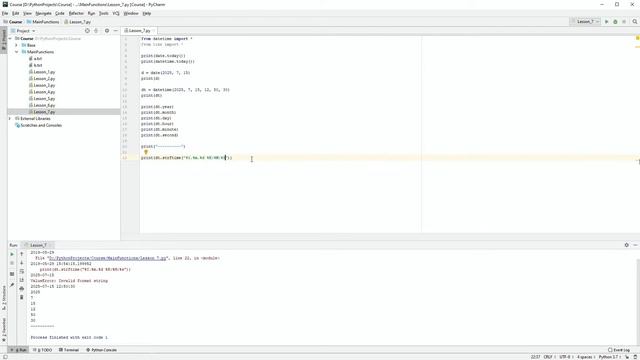Screen dimensions: 640x360
Task: Open the File menu
Action: tap(5, 13)
